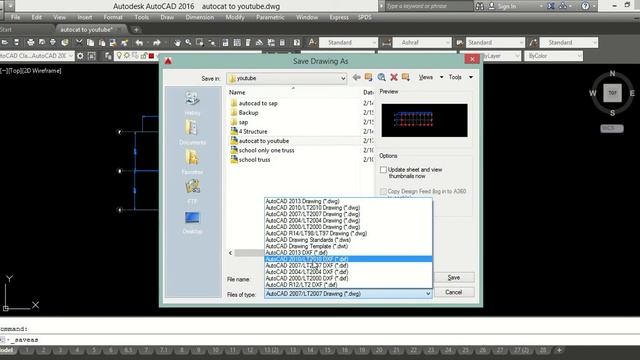Click the Cancel button
This screenshot has height=360, width=640.
[x=454, y=292]
